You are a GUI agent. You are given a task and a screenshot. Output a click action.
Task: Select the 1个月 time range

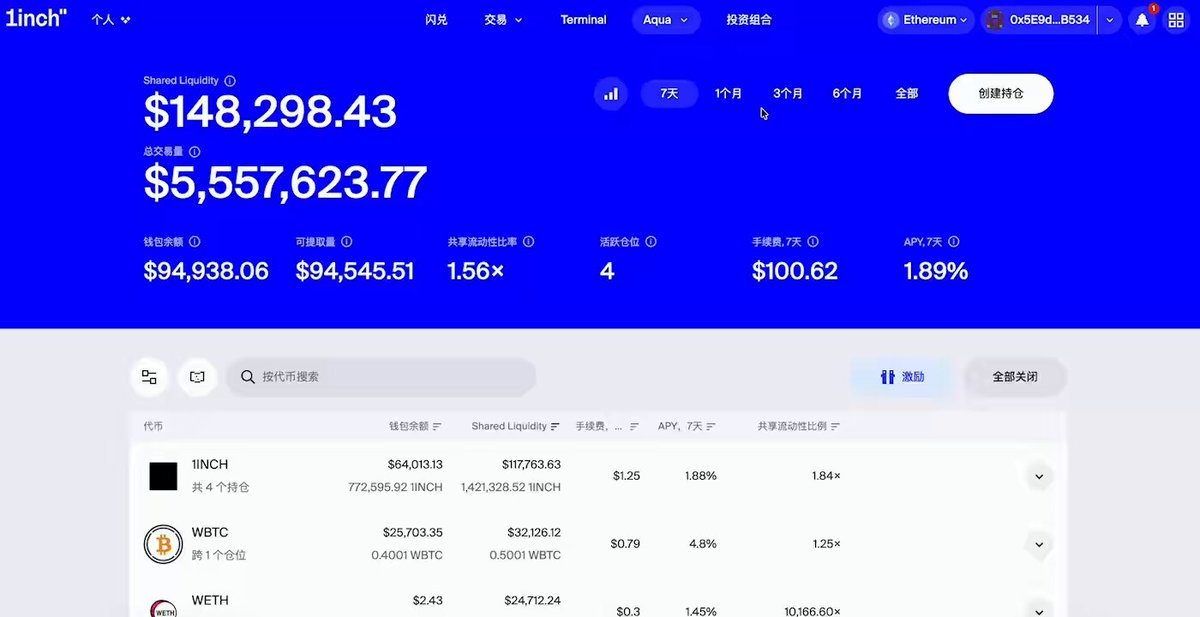(x=728, y=94)
